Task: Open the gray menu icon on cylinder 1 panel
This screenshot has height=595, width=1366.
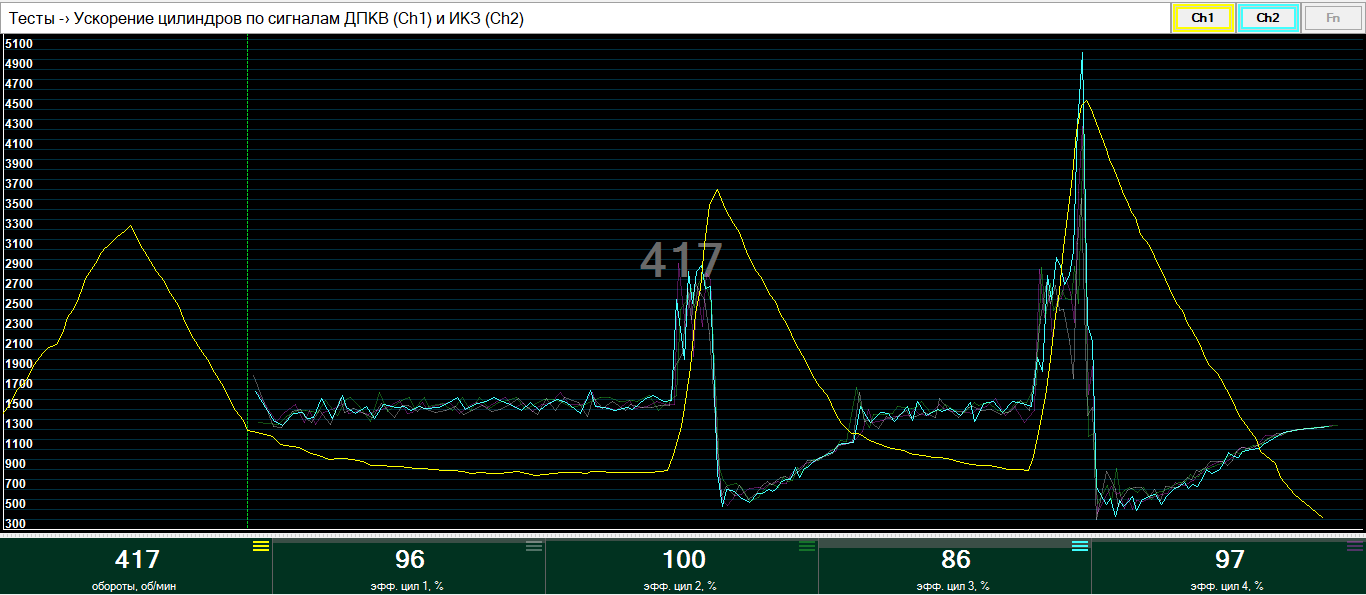Action: point(534,546)
